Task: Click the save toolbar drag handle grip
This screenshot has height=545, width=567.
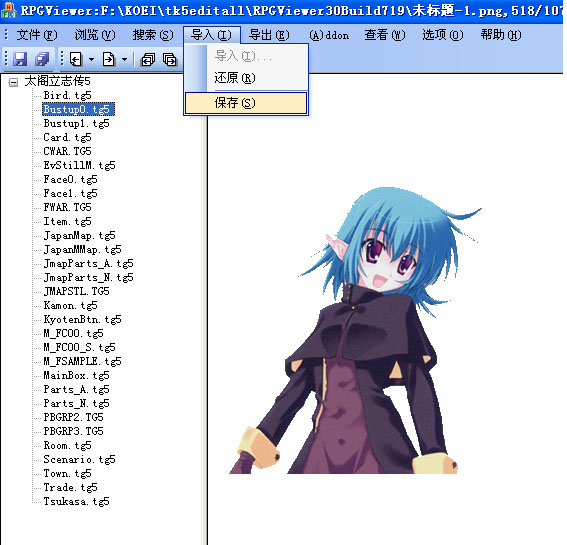Action: pyautogui.click(x=6, y=59)
